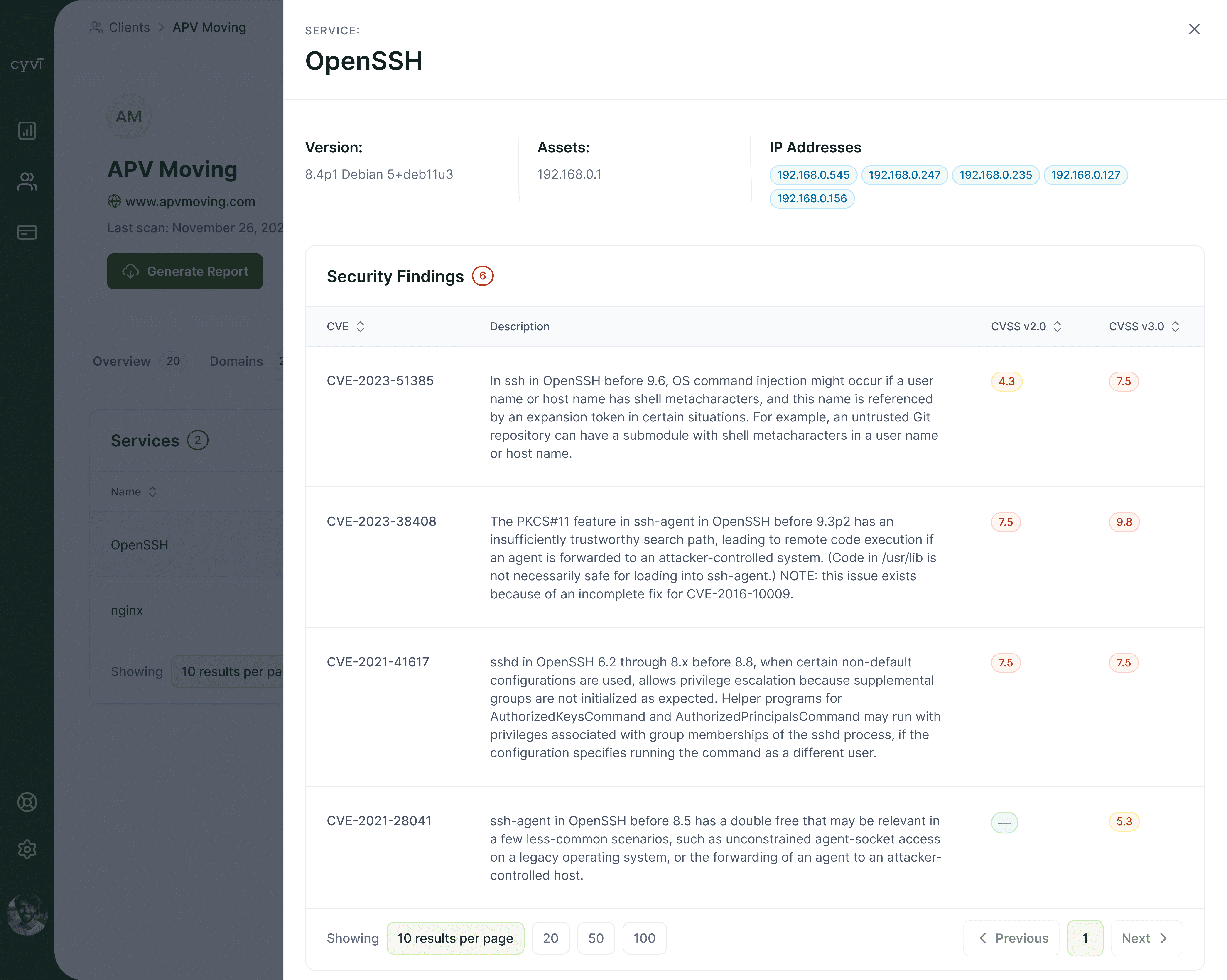Screen dimensions: 1227x980
Task: Open the billing card icon in sidebar
Action: click(x=27, y=232)
